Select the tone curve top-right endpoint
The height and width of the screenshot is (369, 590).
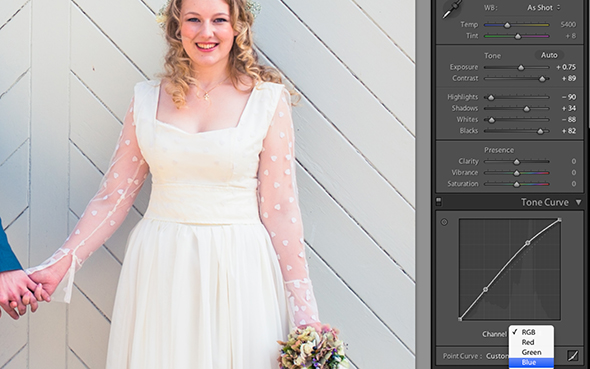pyautogui.click(x=560, y=220)
